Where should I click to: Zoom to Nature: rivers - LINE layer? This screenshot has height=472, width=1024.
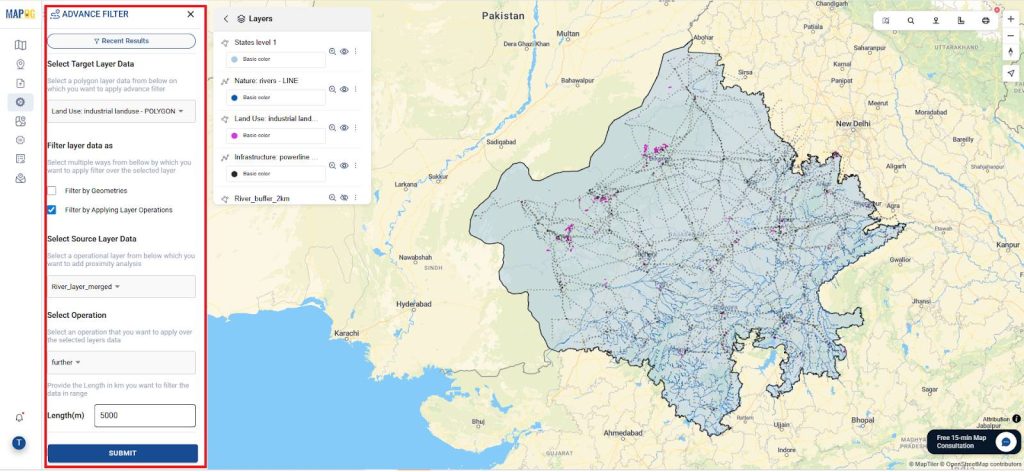coord(332,89)
